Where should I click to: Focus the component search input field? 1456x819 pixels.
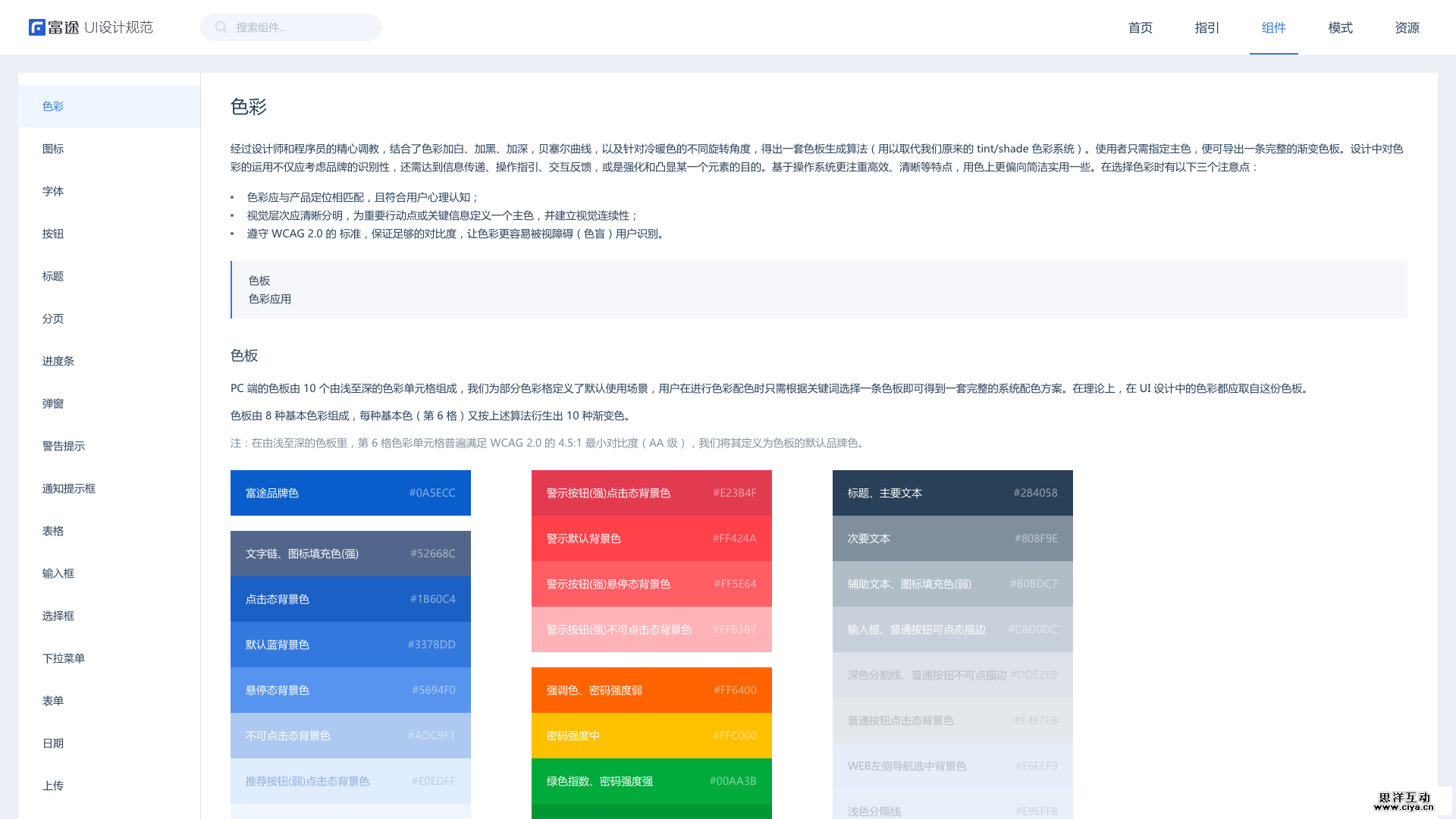[x=303, y=27]
